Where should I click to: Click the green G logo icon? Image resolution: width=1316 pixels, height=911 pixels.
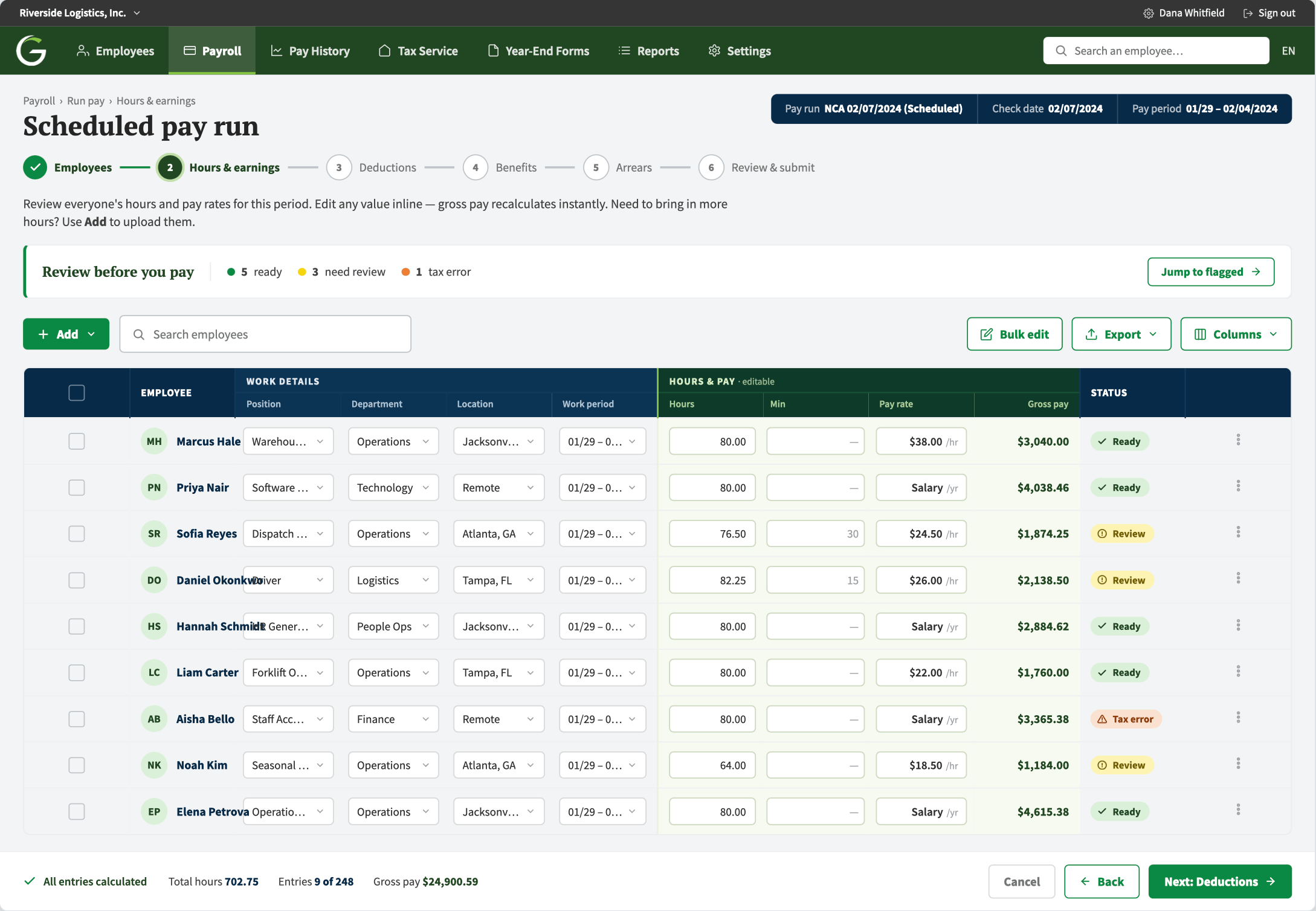pos(31,51)
